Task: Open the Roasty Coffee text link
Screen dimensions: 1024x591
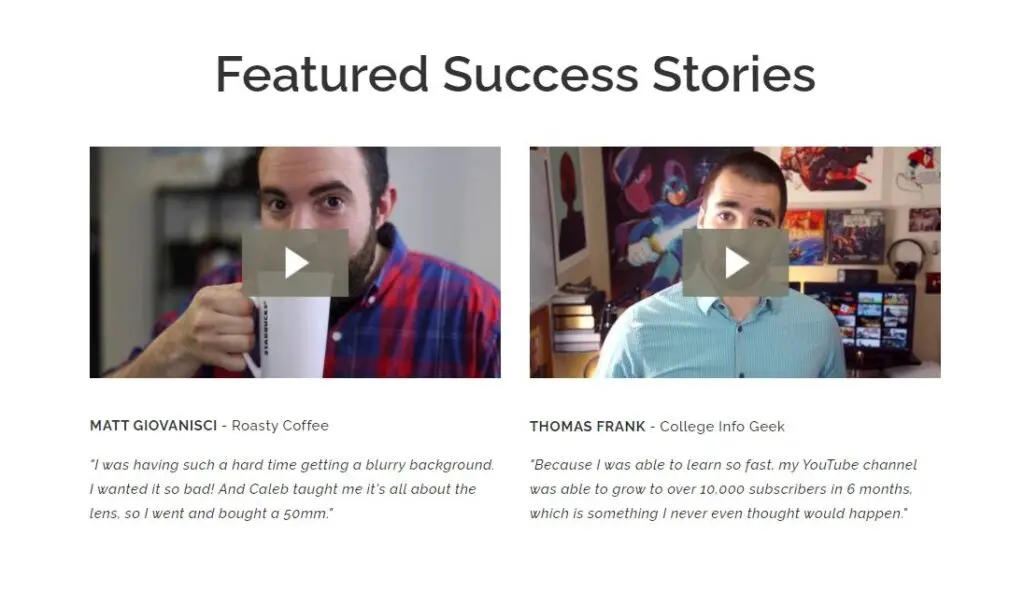Action: (x=280, y=426)
